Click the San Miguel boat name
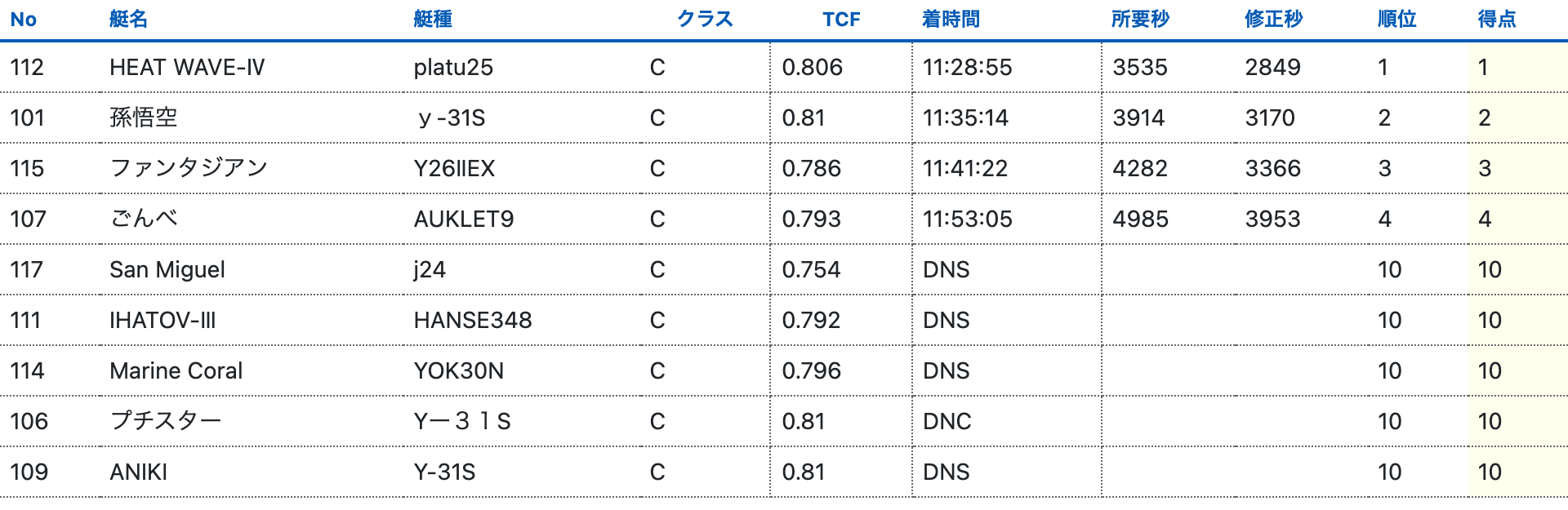This screenshot has height=510, width=1568. [167, 269]
